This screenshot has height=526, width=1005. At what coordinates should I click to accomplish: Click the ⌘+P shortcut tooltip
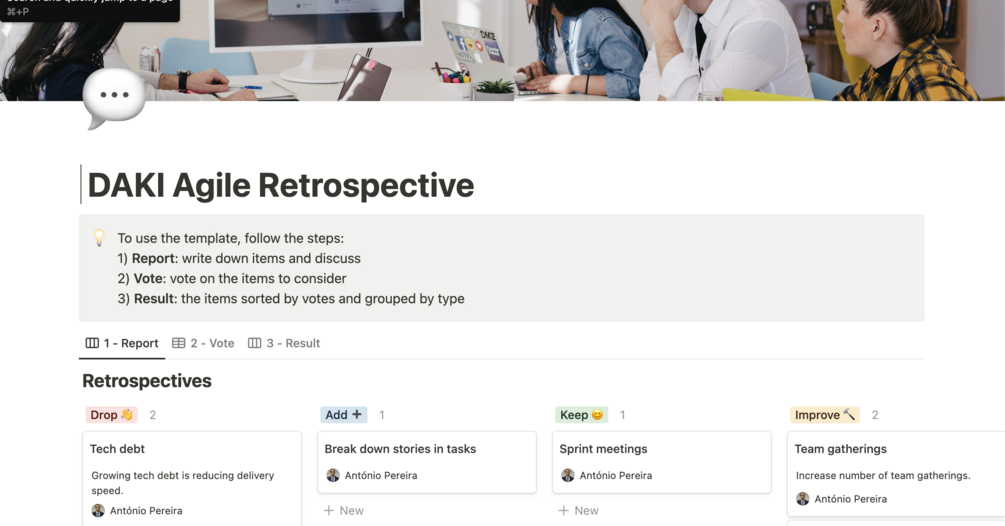coord(90,9)
